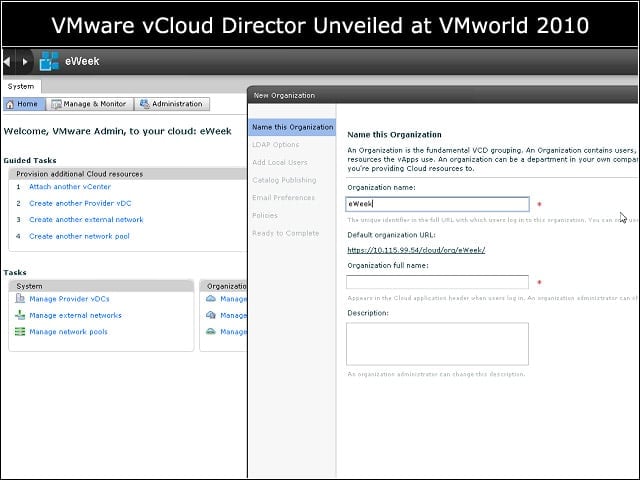Open Manage Provider vDCs link

69,299
